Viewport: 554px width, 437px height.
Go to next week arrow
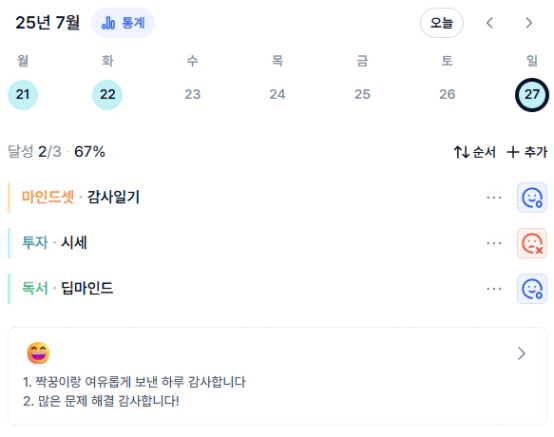[529, 23]
